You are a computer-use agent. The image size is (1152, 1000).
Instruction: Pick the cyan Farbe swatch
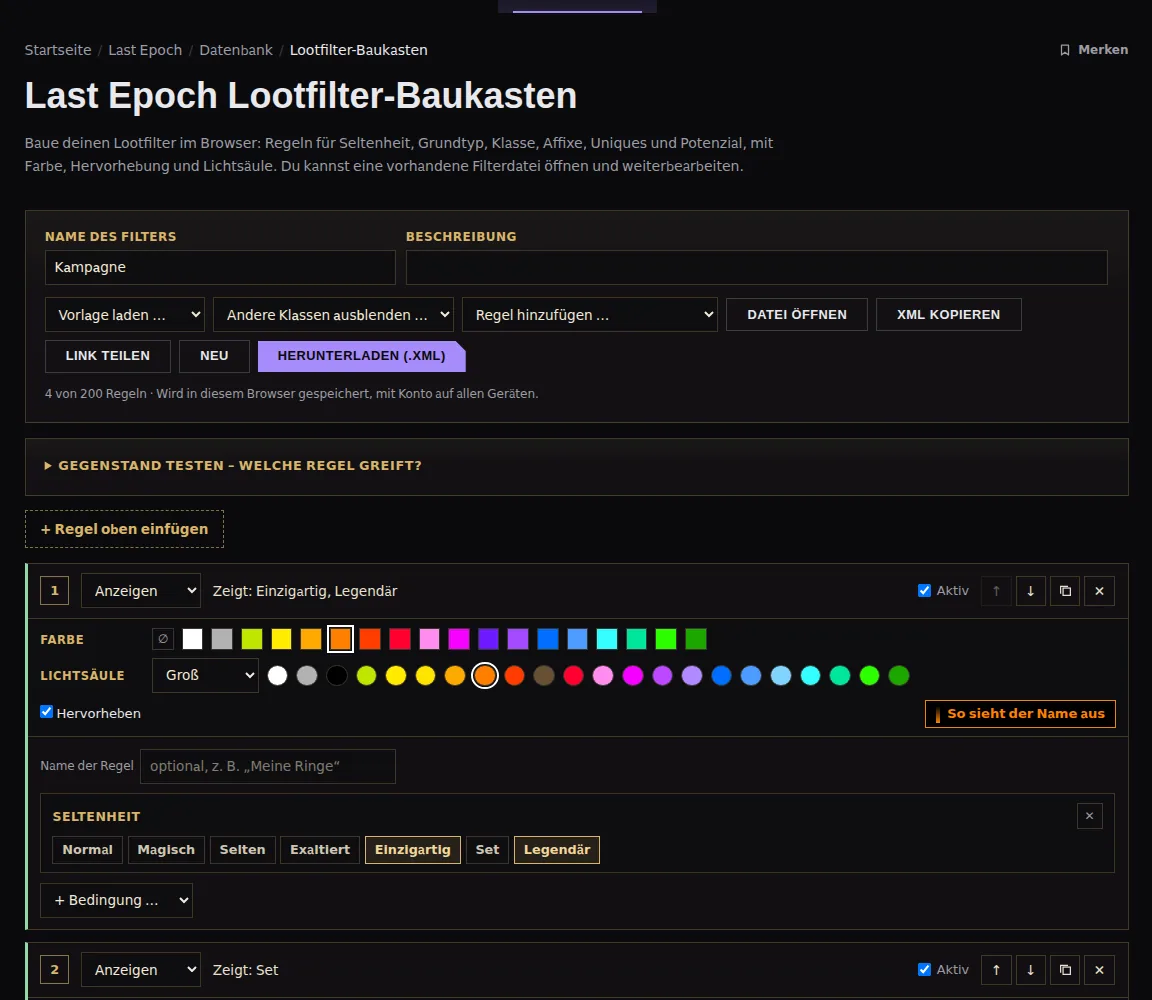(x=607, y=639)
